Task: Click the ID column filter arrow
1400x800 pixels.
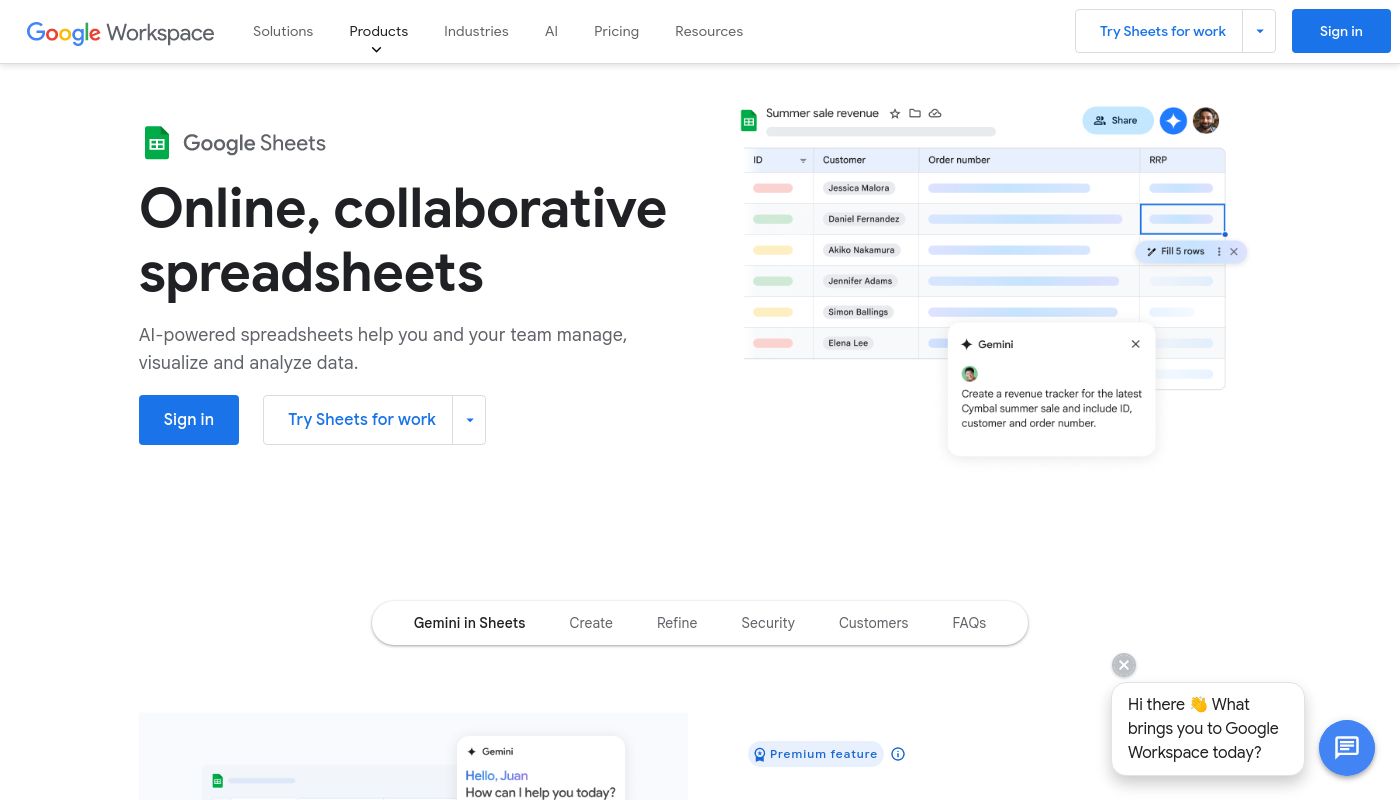Action: point(803,161)
